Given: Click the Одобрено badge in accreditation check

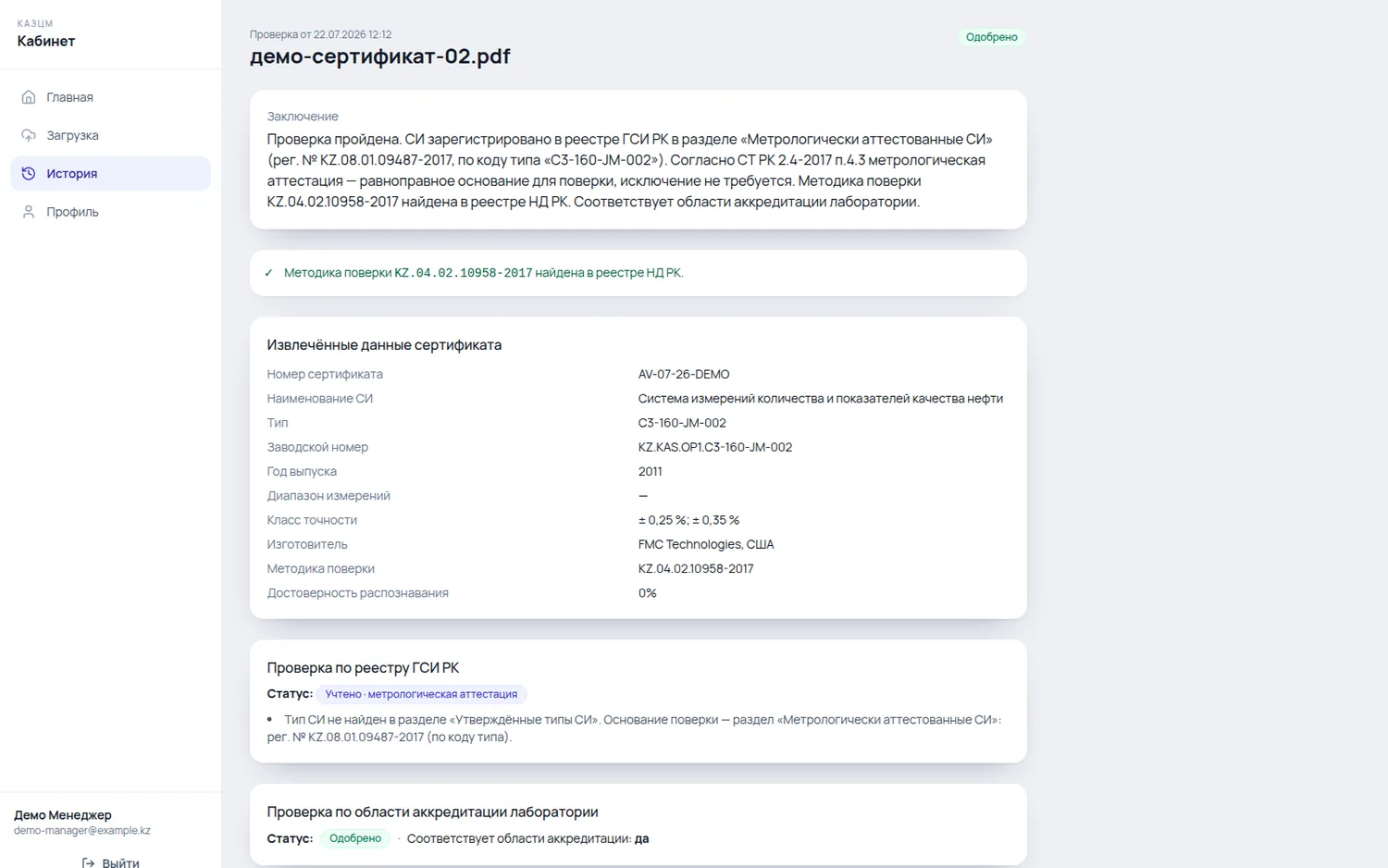Looking at the screenshot, I should [355, 838].
